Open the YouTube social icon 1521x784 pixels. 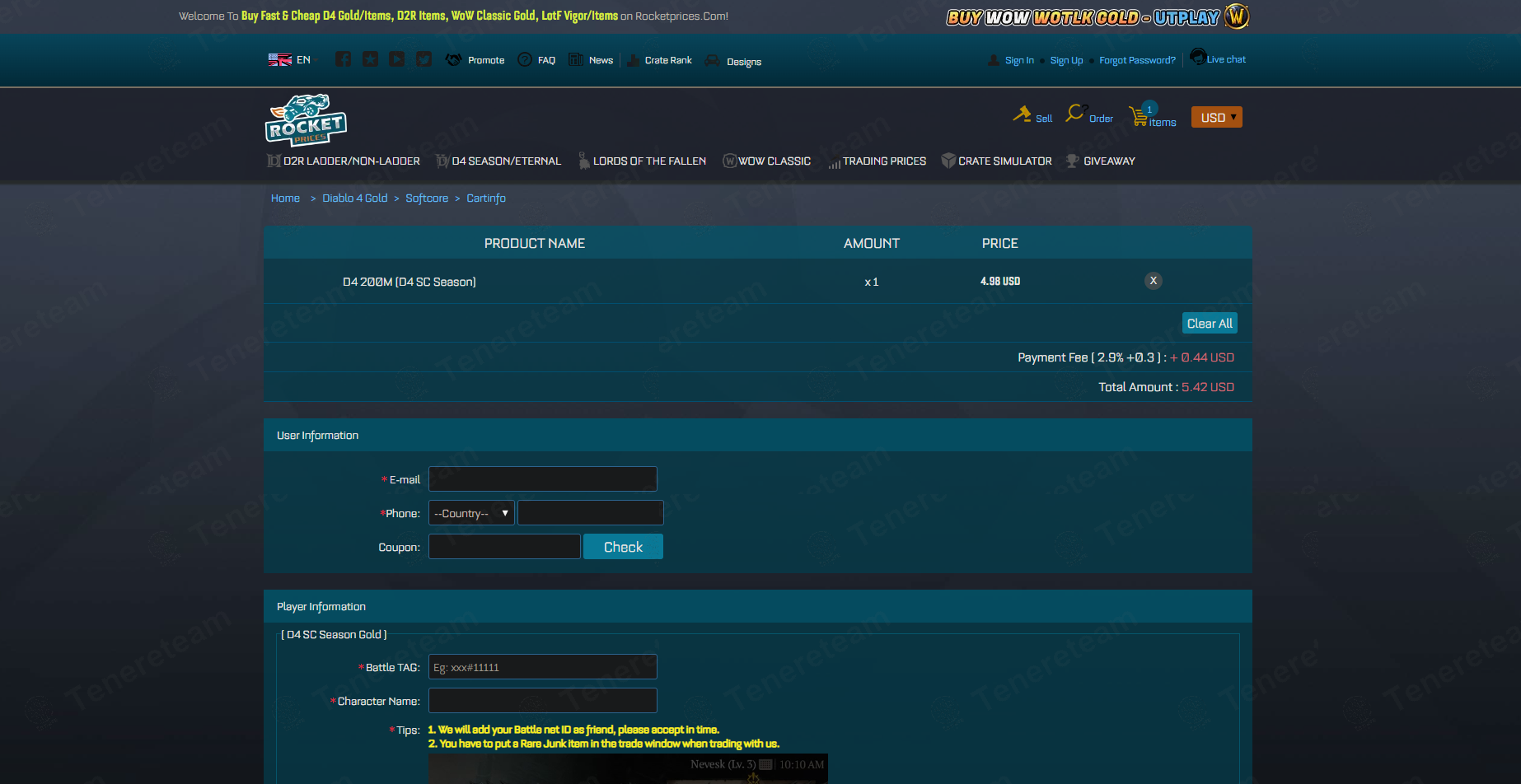tap(397, 59)
